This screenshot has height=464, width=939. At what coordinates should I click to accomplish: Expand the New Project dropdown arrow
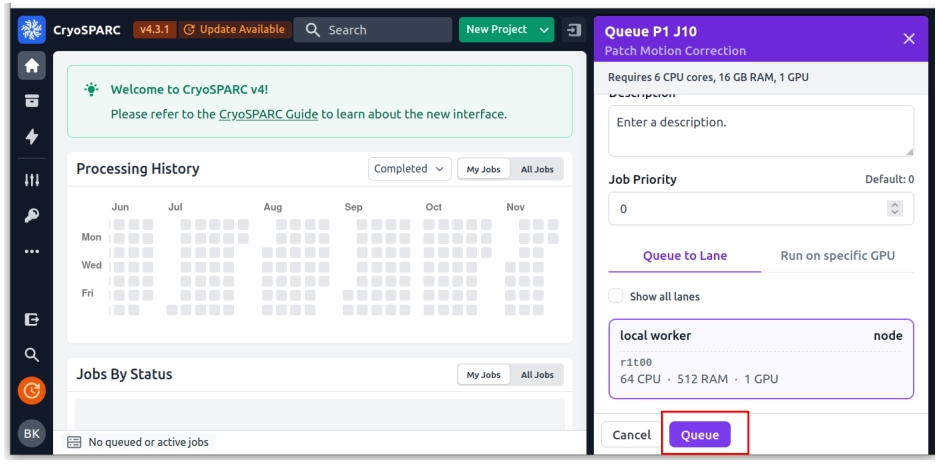tap(545, 29)
